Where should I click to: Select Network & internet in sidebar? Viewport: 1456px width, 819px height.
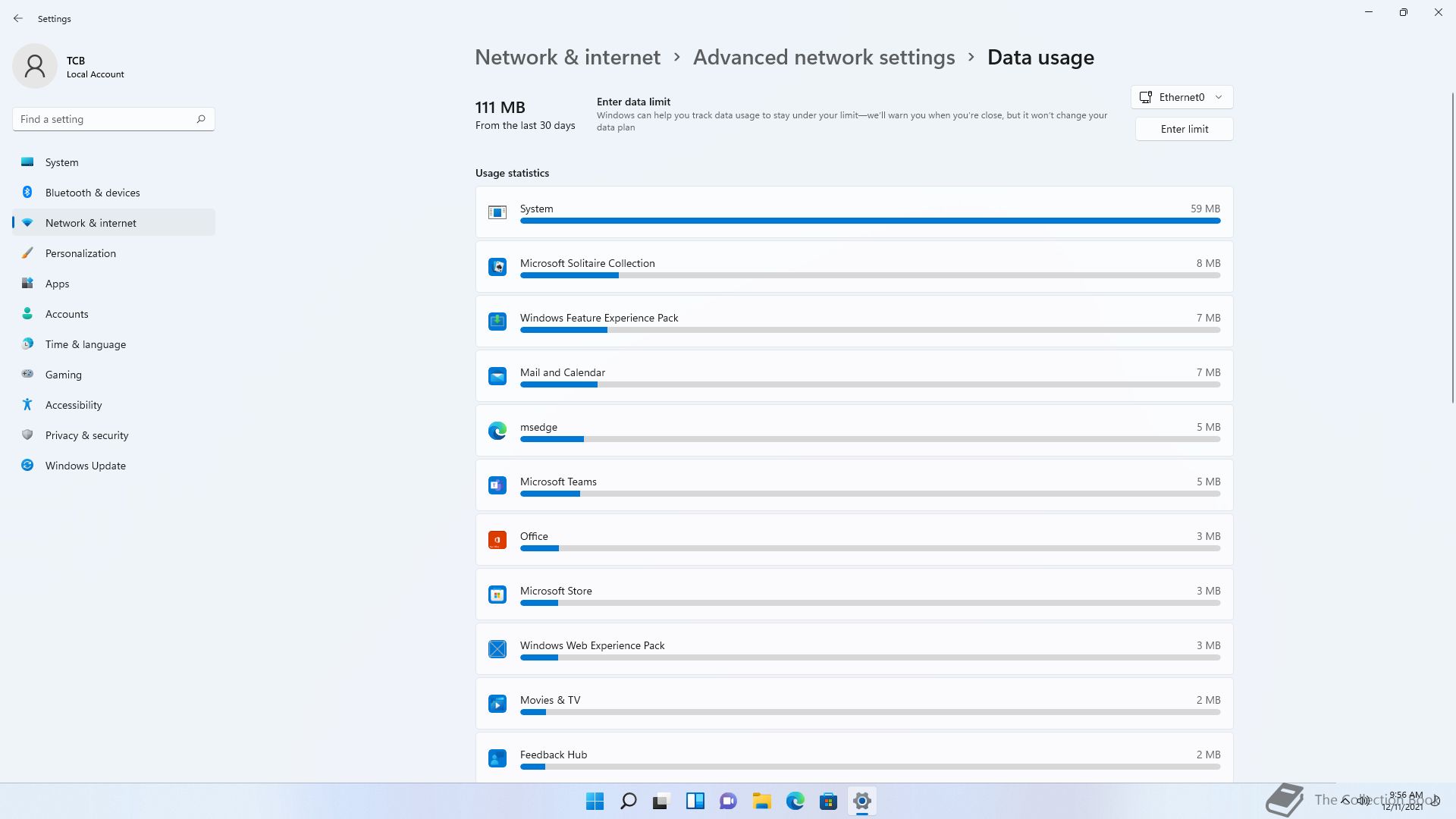coord(114,223)
